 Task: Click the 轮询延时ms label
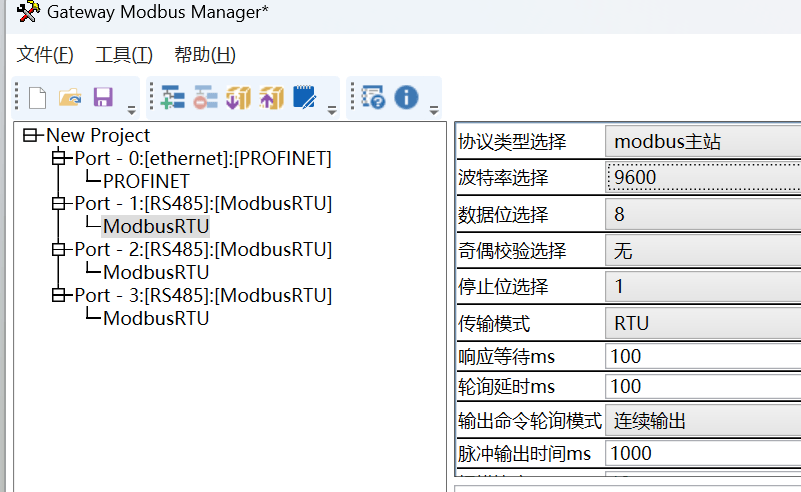[x=506, y=386]
